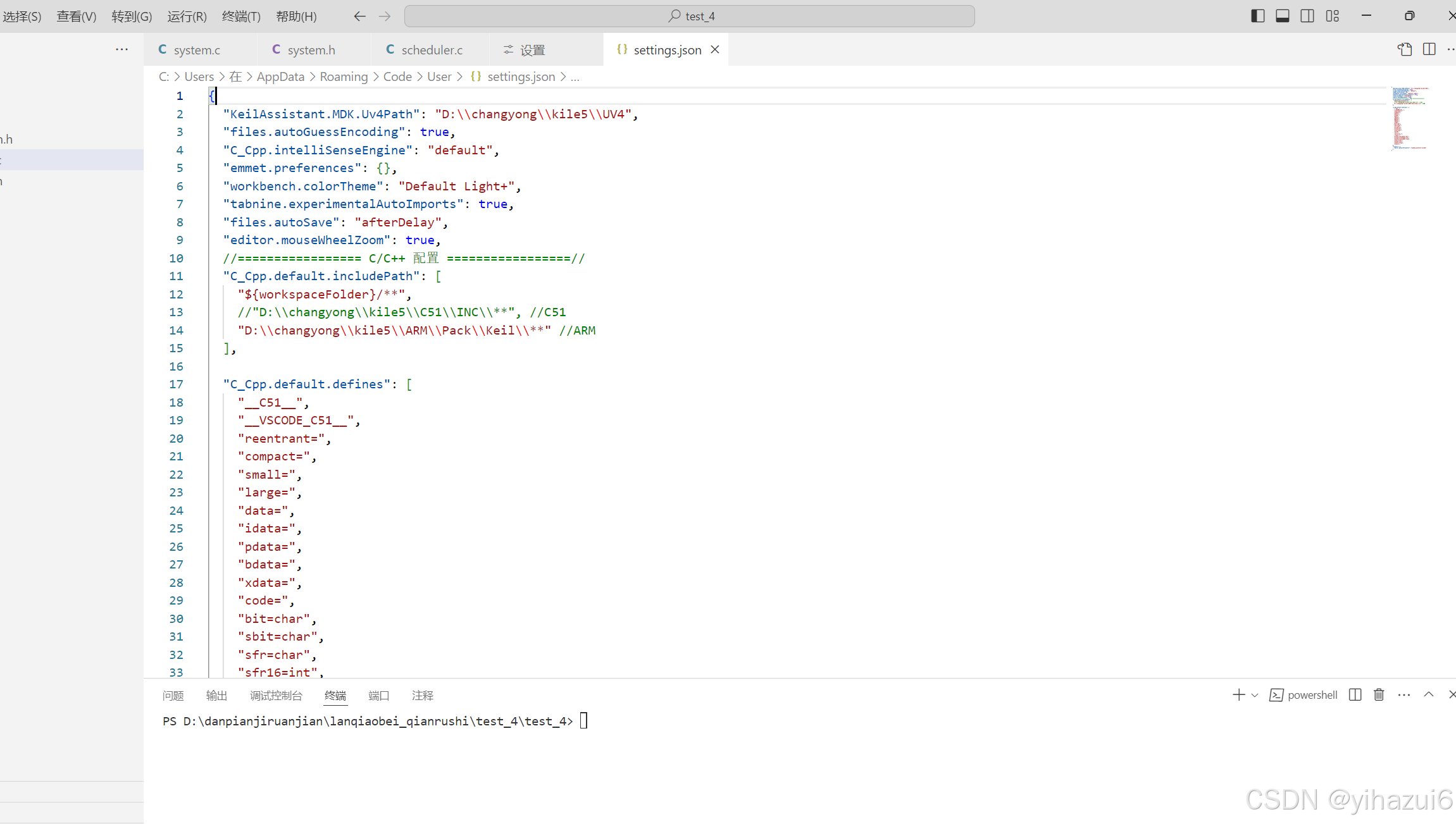Click the minimap code overview
Image resolution: width=1456 pixels, height=824 pixels.
coord(1409,119)
